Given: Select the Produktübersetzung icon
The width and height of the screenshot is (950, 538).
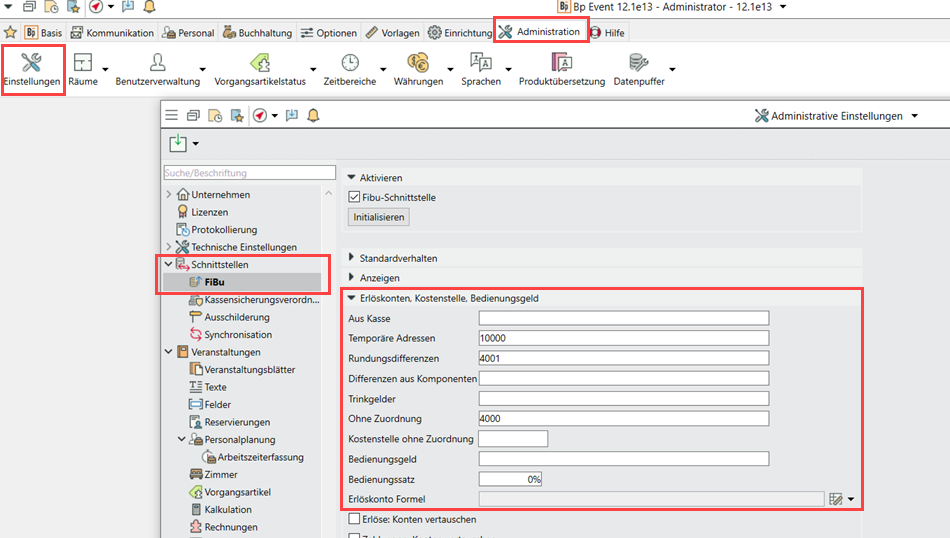Looking at the screenshot, I should (561, 64).
